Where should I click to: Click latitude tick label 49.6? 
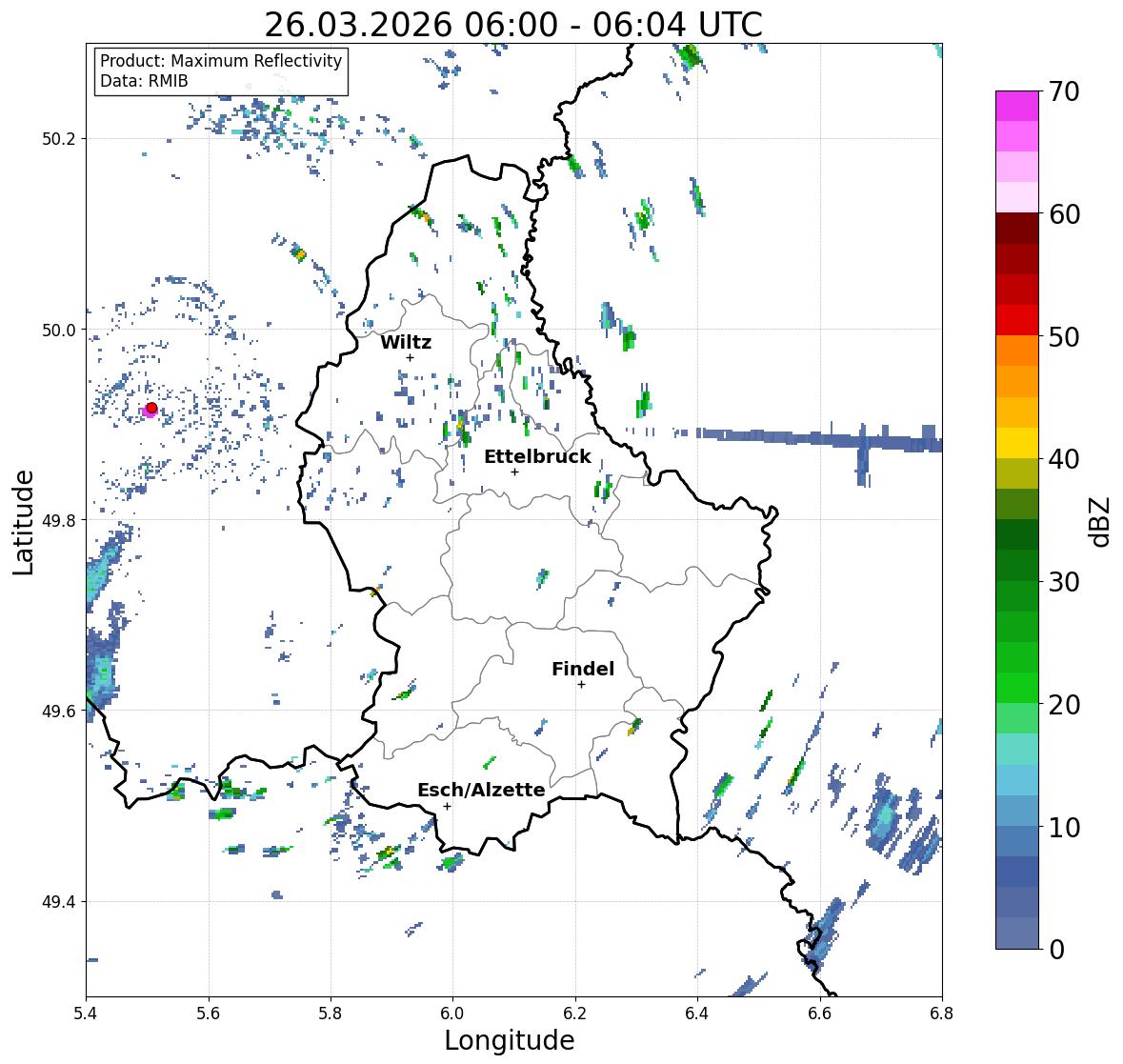[59, 712]
